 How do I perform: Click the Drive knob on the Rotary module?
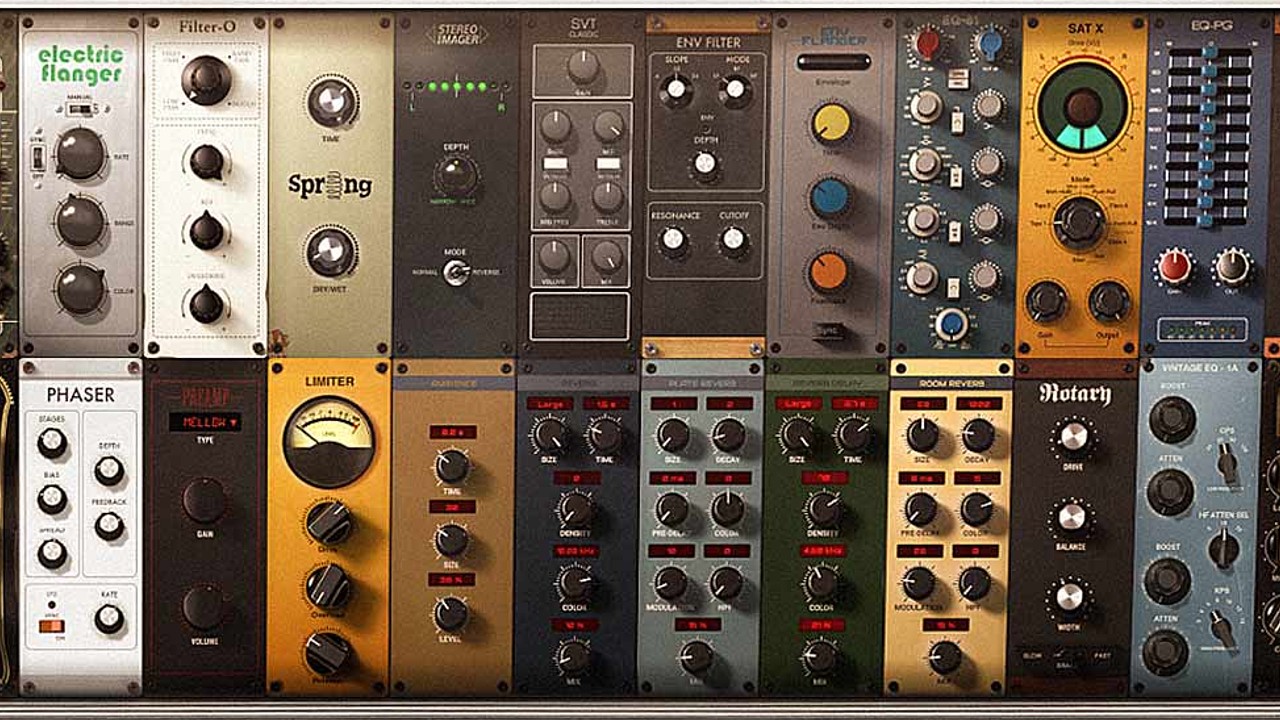click(x=1075, y=436)
